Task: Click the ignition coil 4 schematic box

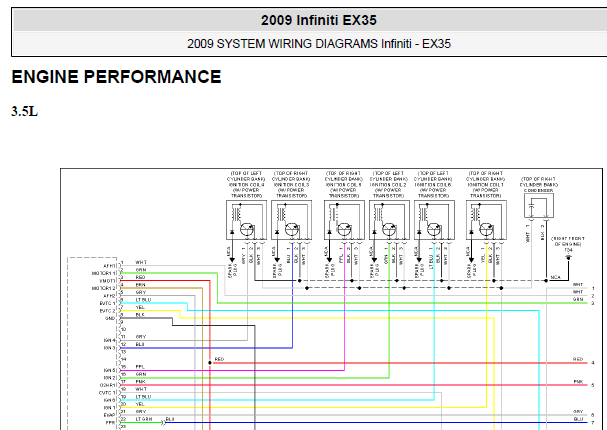Action: [246, 220]
